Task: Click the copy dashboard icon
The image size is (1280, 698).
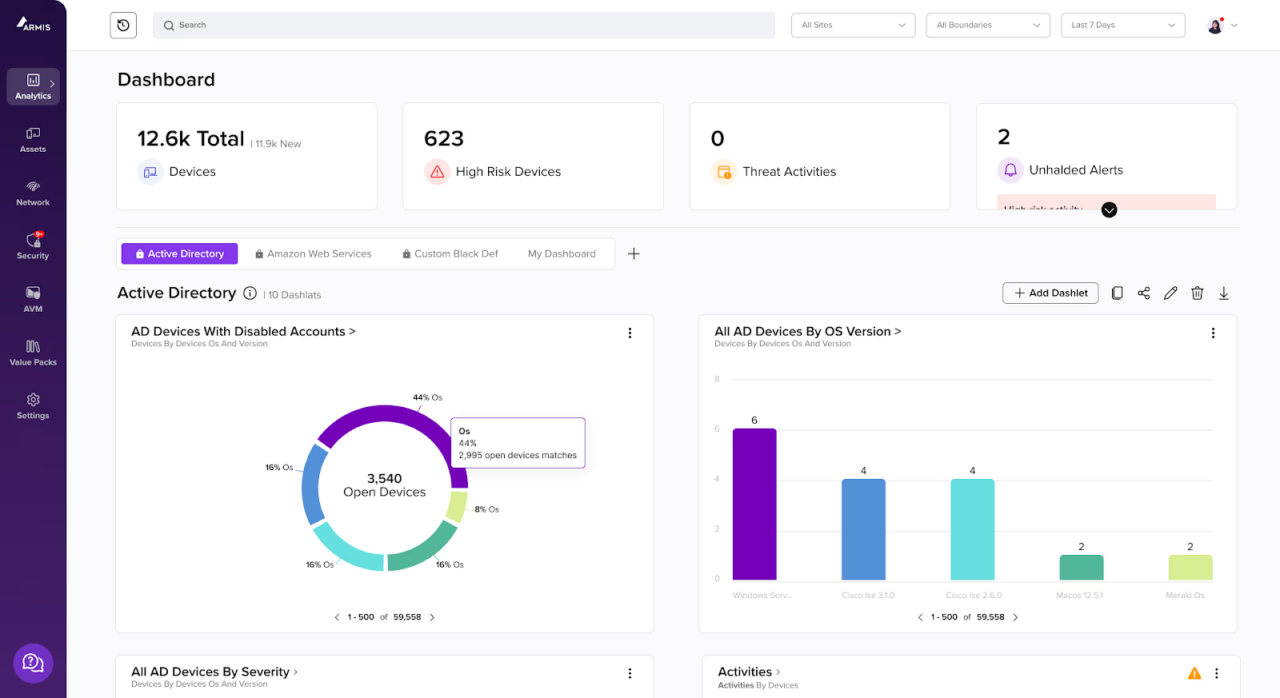Action: [1117, 293]
